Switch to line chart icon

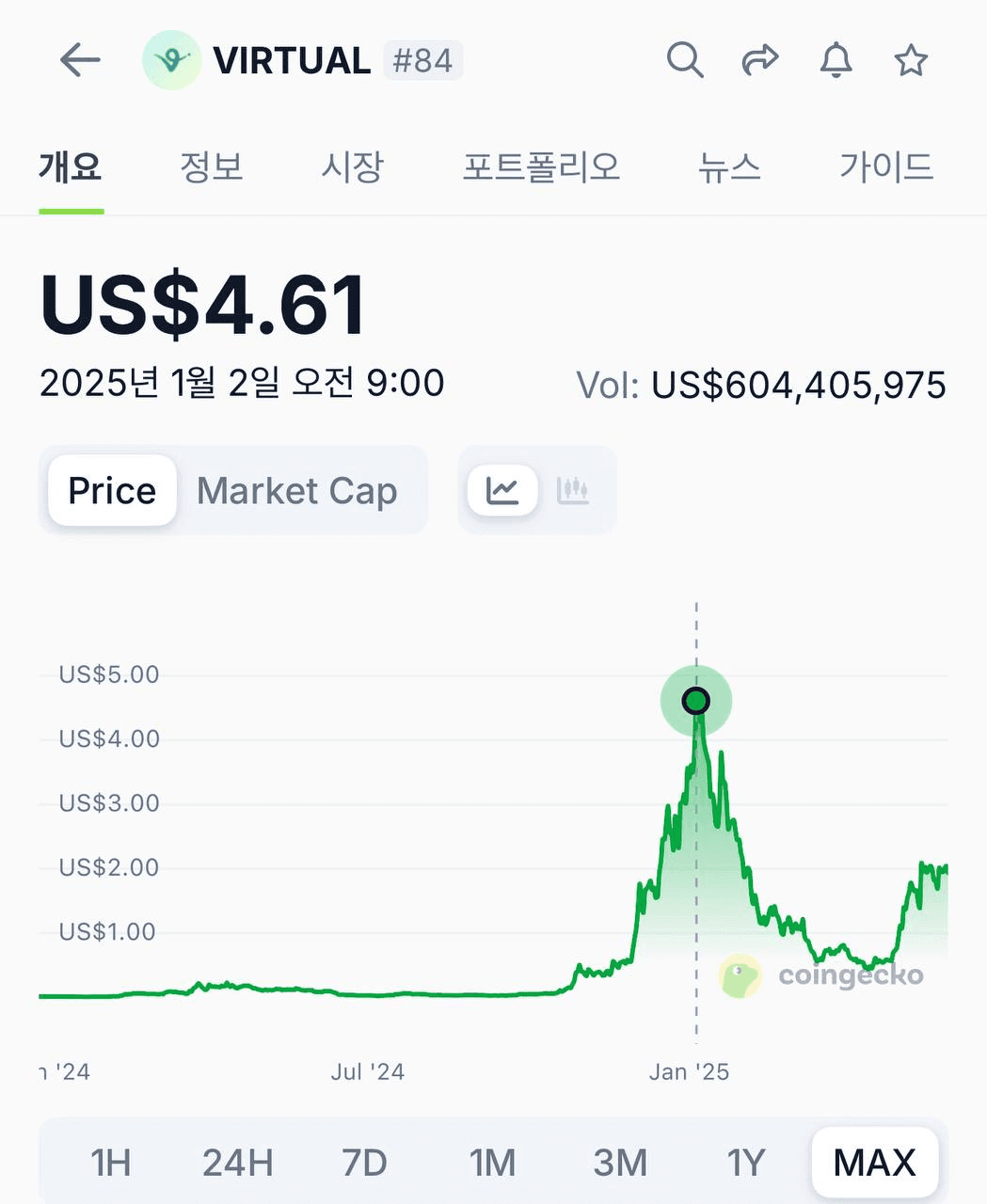tap(502, 490)
